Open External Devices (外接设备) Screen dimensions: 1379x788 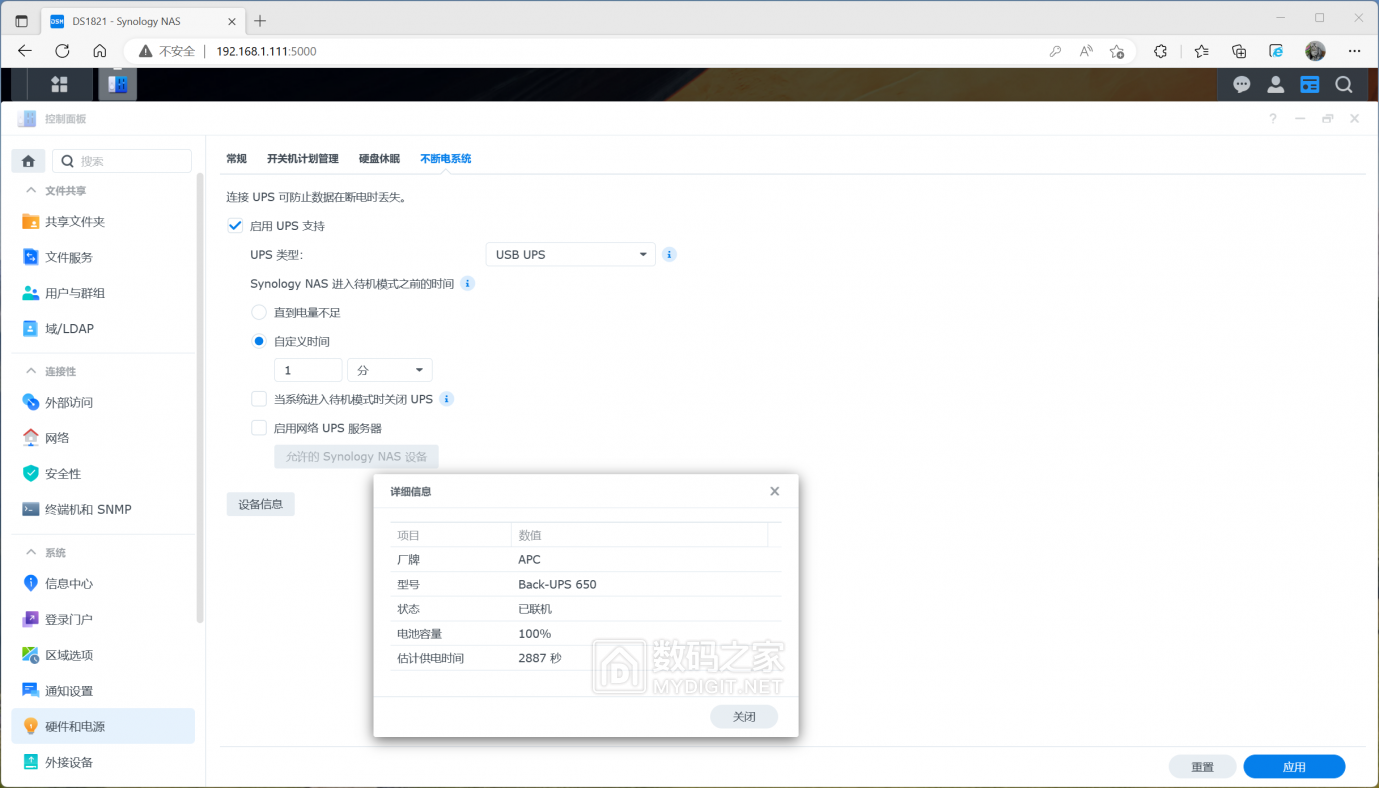103,762
